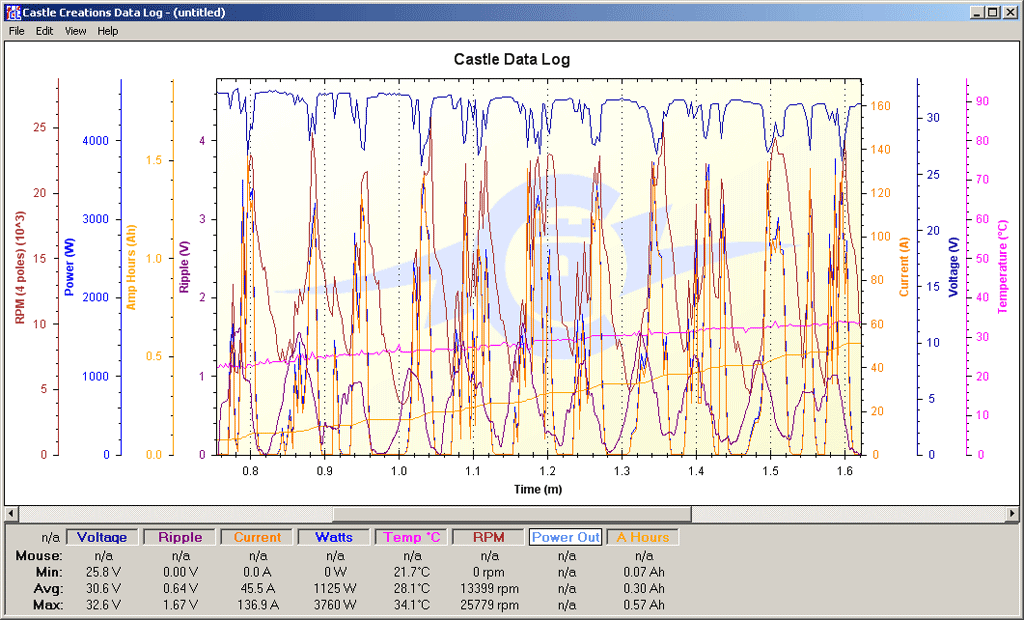1024x620 pixels.
Task: Toggle the Current series button
Action: pyautogui.click(x=257, y=537)
